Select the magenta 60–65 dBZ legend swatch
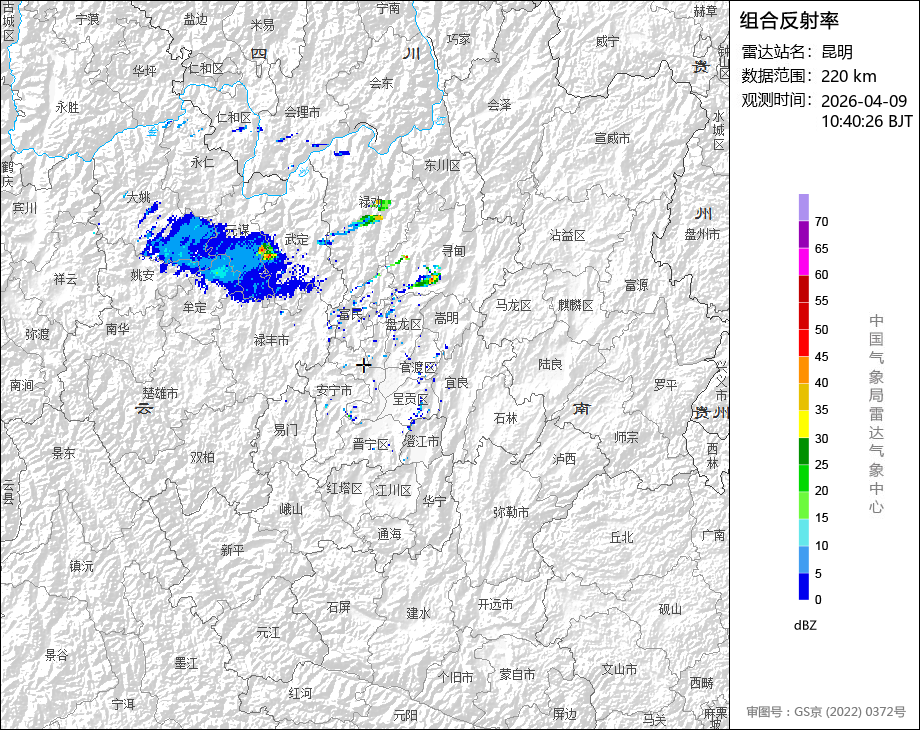The width and height of the screenshot is (920, 730). click(804, 261)
